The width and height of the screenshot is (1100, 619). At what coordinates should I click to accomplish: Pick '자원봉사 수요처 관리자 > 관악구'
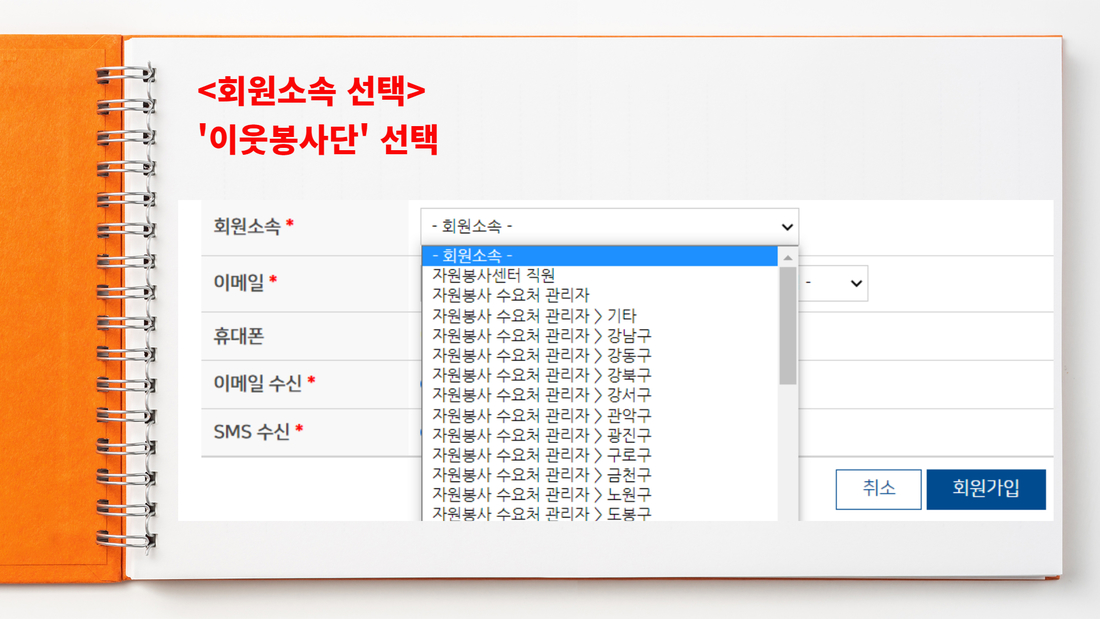(x=600, y=415)
